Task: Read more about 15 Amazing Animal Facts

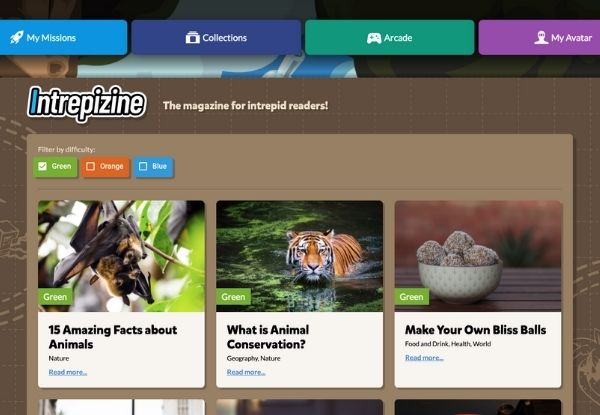Action: coord(68,372)
